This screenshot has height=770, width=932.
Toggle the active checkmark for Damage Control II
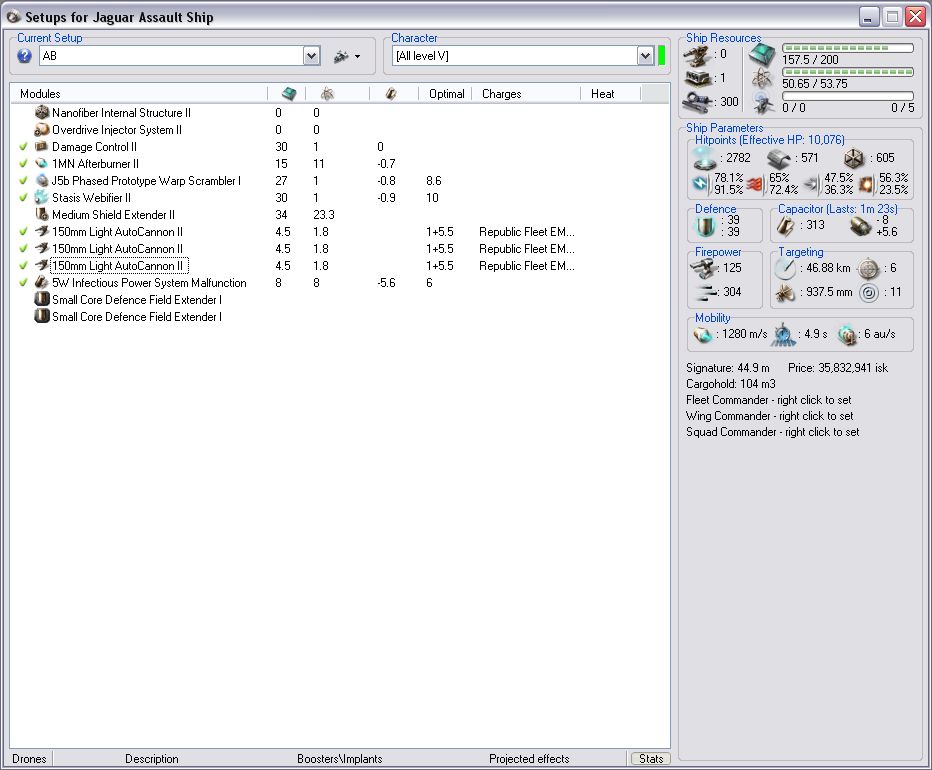[23, 147]
